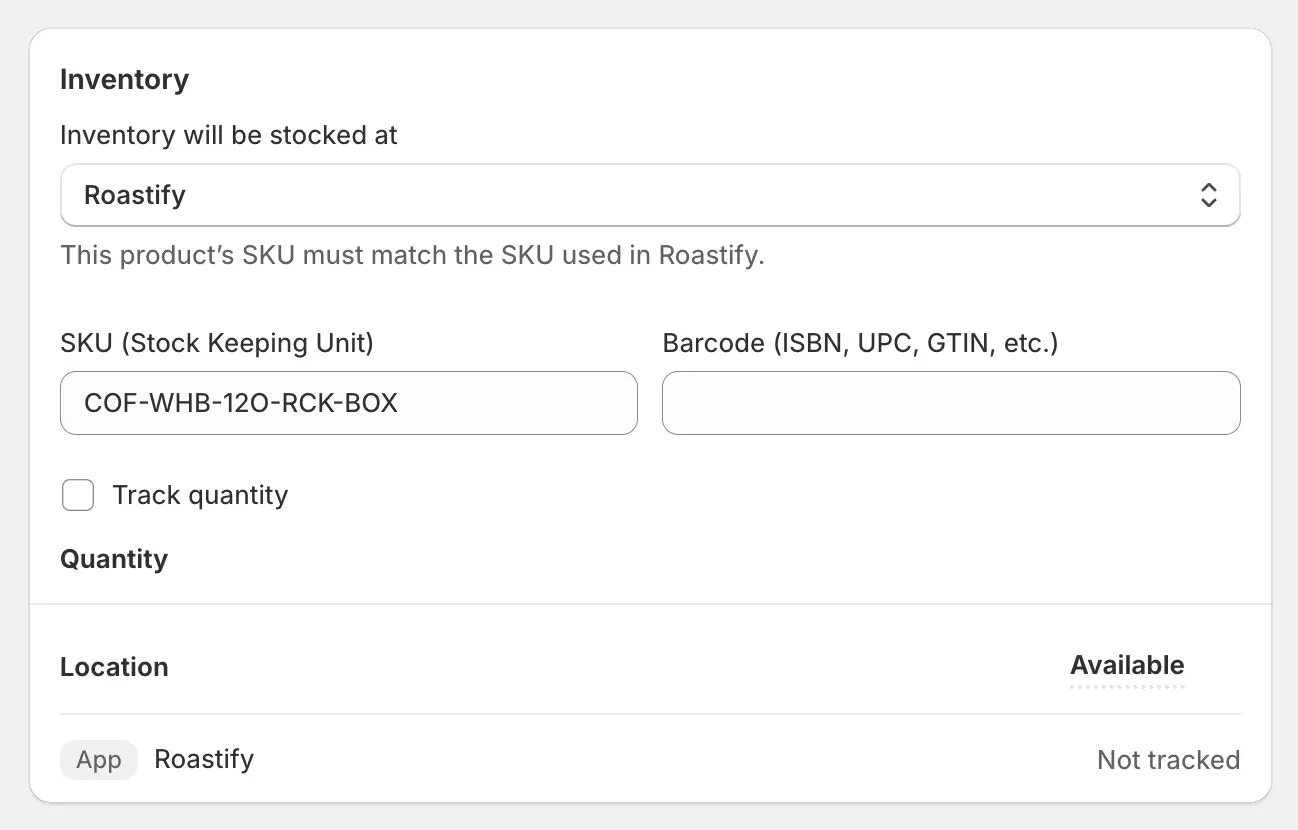1298x830 pixels.
Task: Click the SKU (Stock Keeping Unit) label
Action: point(217,343)
